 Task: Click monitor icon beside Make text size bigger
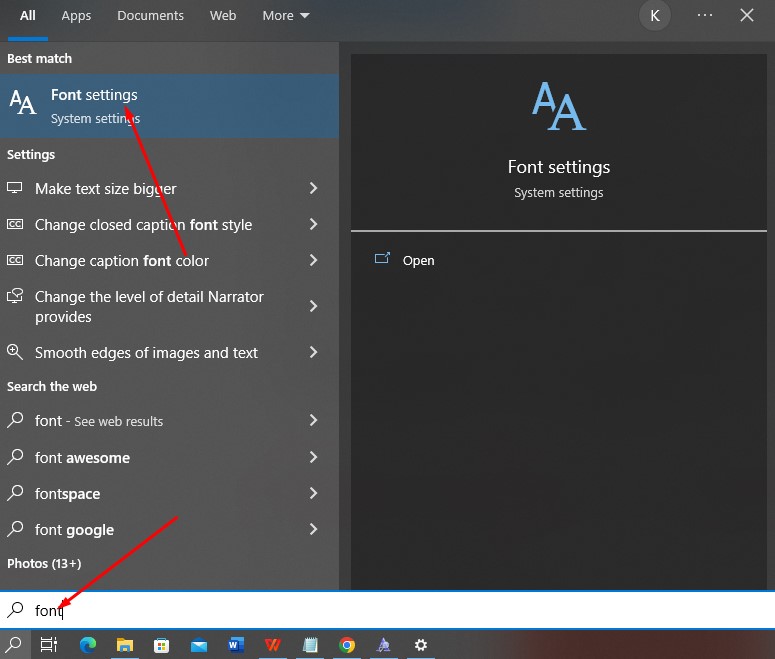point(14,188)
